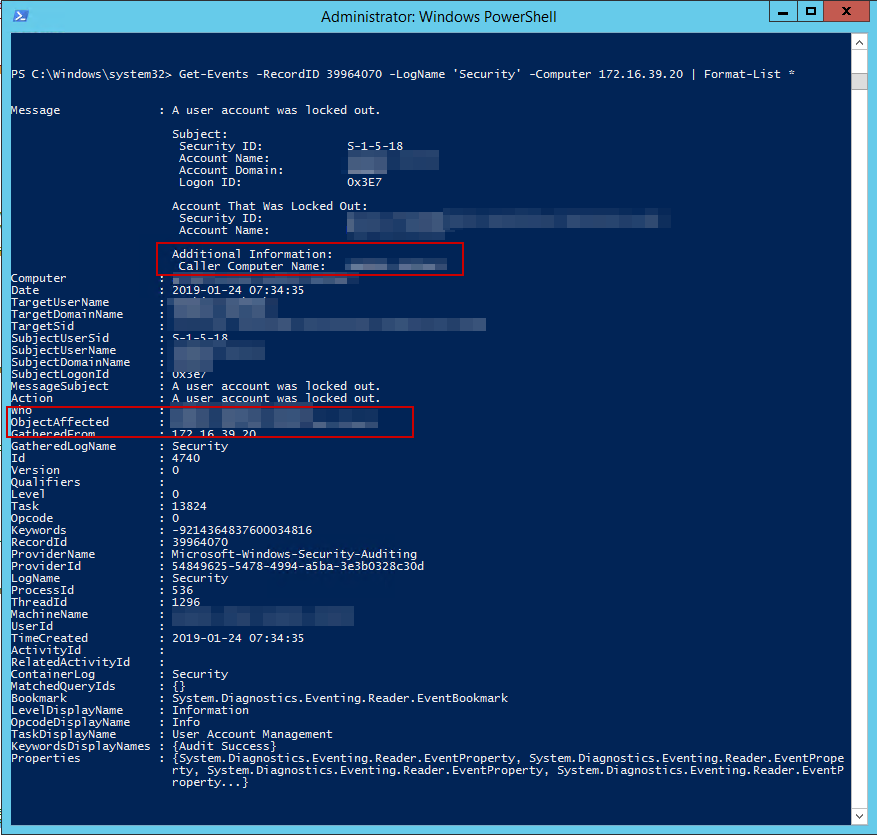Click the ObjectAffected property name
Image resolution: width=877 pixels, height=835 pixels.
[x=60, y=422]
